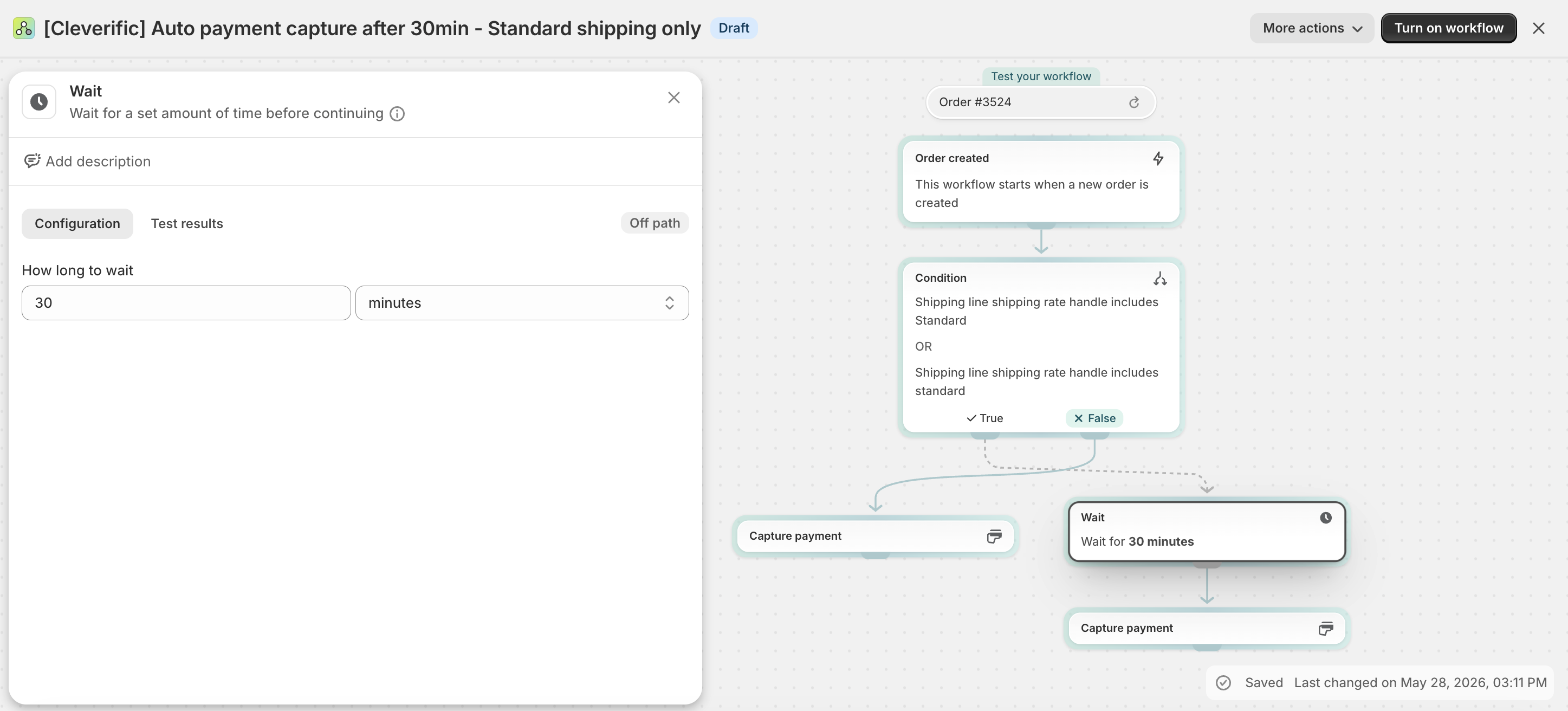This screenshot has width=1568, height=711.
Task: Click the info icon beside Wait description
Action: click(x=397, y=114)
